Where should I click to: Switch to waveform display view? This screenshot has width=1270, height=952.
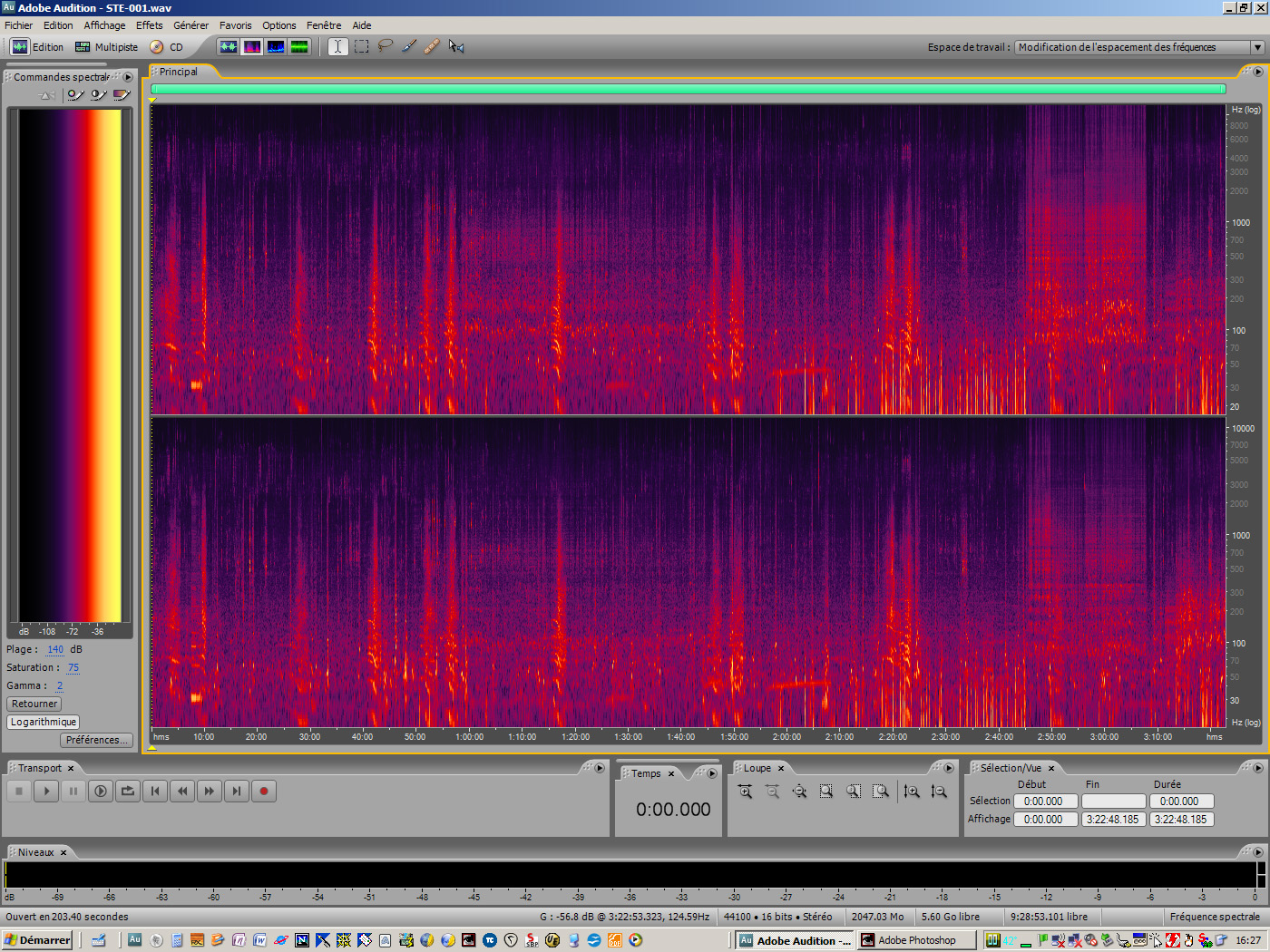229,46
